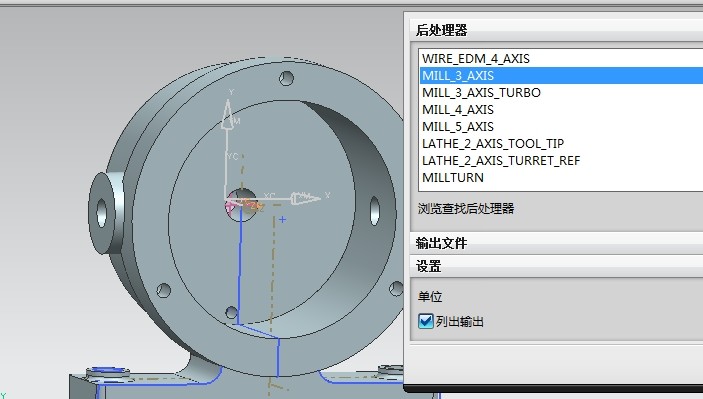Select WIRE_EDM_4_AXIS postprocessor
The width and height of the screenshot is (703, 399).
[561, 58]
